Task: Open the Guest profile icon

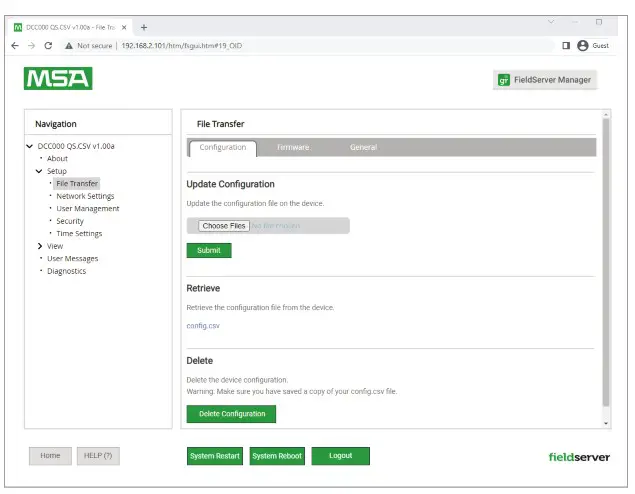Action: pos(583,45)
